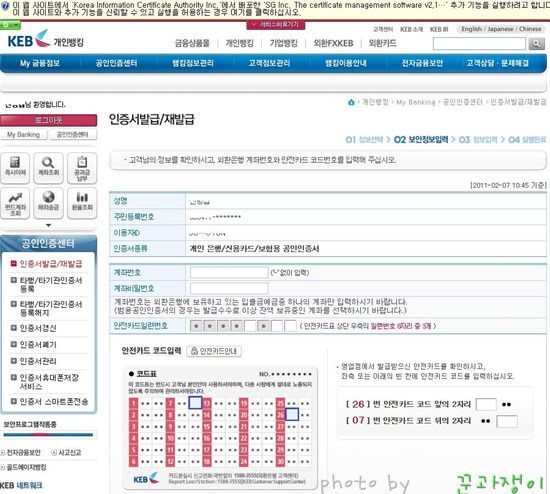Viewport: 550px width, 494px height.
Task: Open 인증서 스마트폰전송 in the sidebar menu
Action: (x=53, y=402)
